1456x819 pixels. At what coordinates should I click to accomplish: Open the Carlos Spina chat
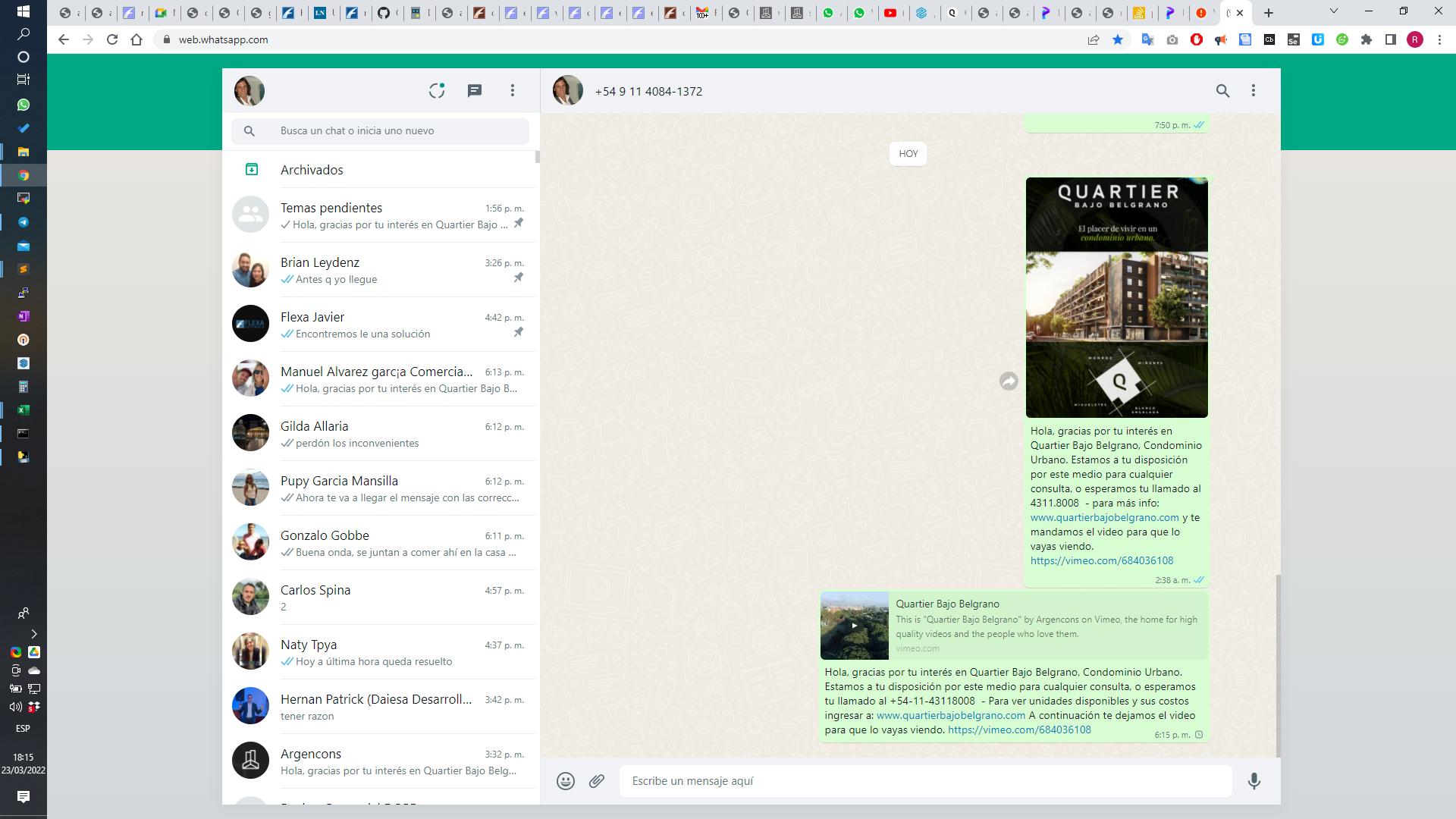tap(379, 598)
